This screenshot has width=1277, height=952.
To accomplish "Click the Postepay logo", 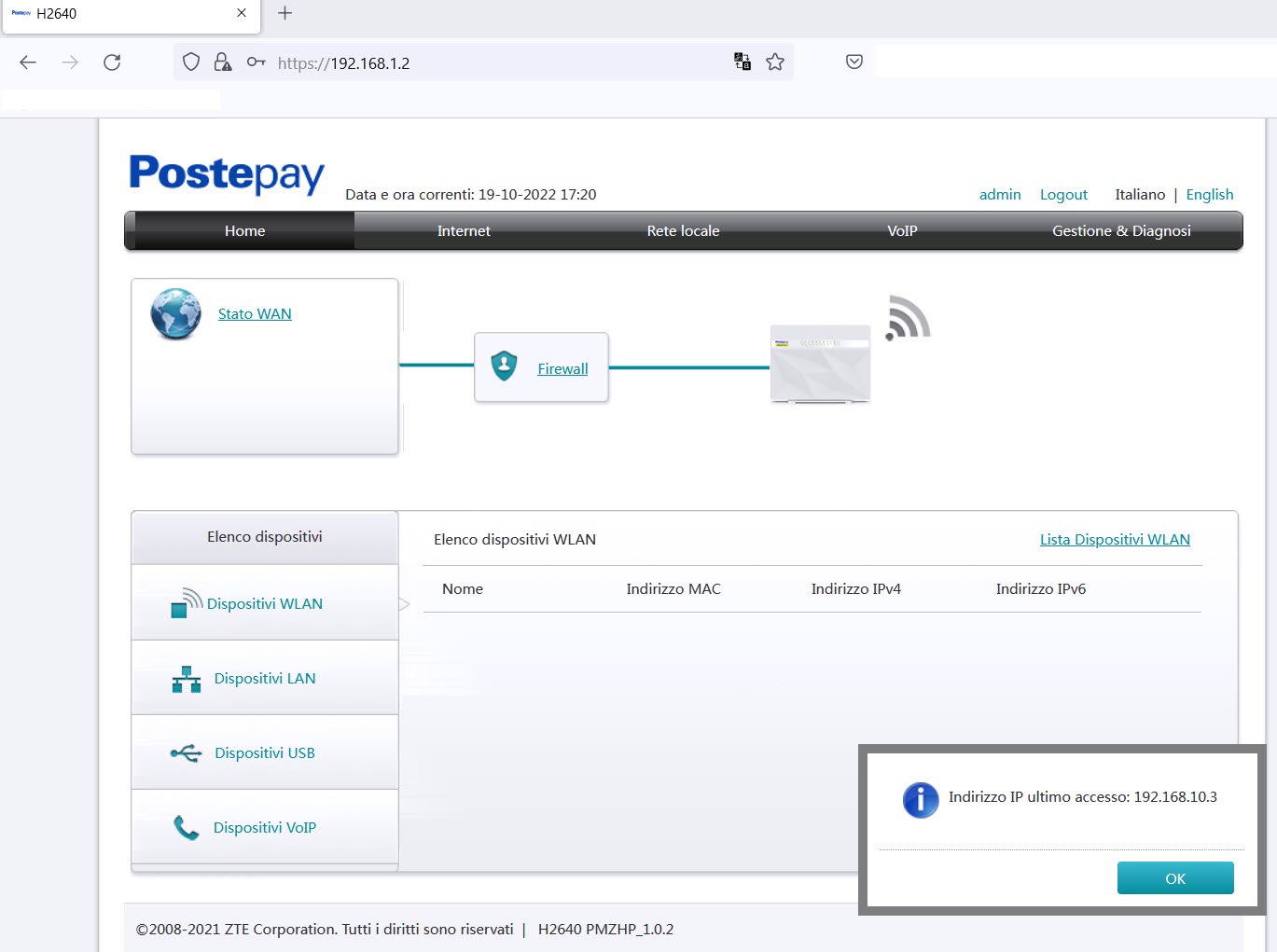I will [x=226, y=174].
